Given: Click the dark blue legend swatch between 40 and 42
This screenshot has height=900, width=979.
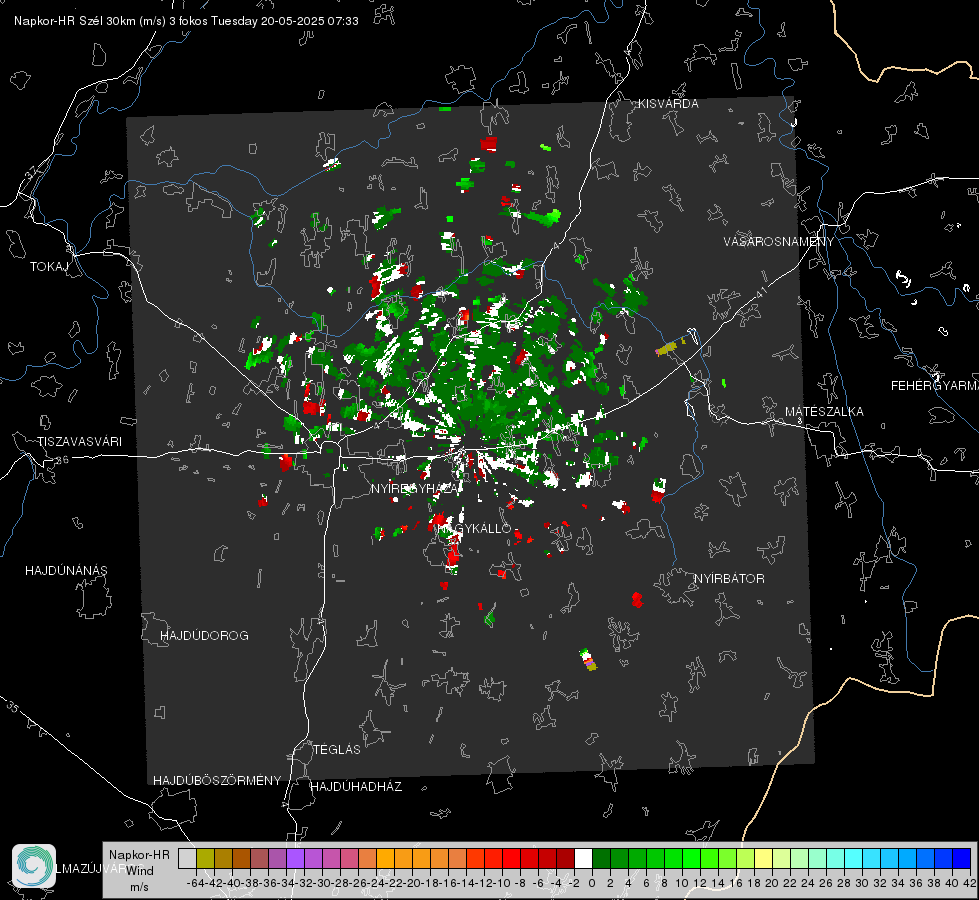Looking at the screenshot, I should (x=962, y=858).
